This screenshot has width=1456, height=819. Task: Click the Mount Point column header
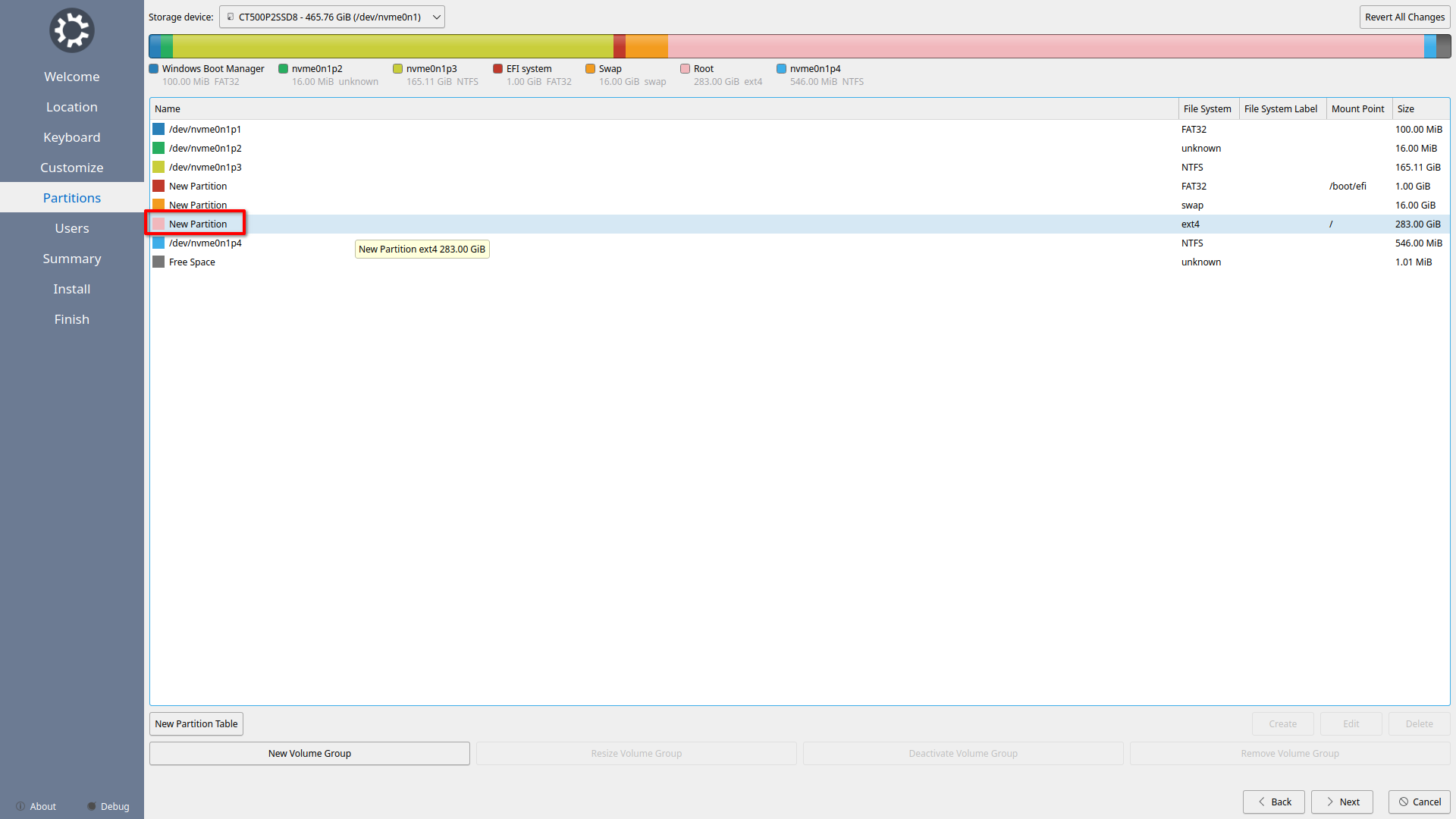1357,108
